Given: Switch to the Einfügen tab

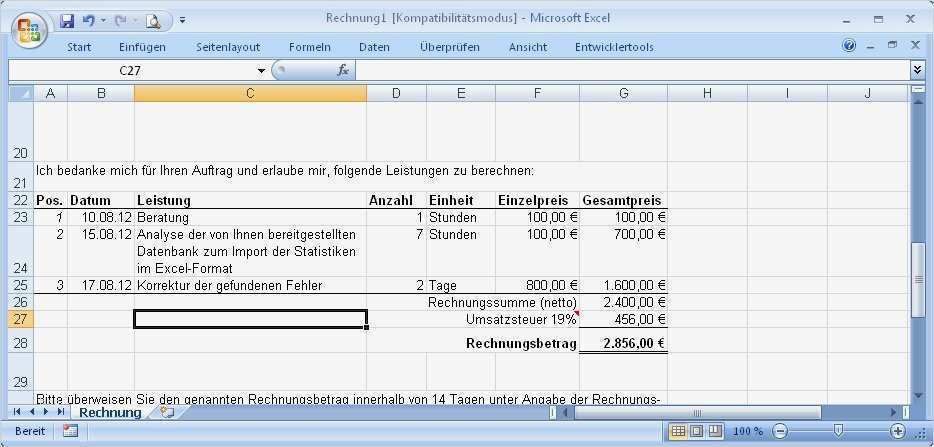Looking at the screenshot, I should (x=142, y=47).
